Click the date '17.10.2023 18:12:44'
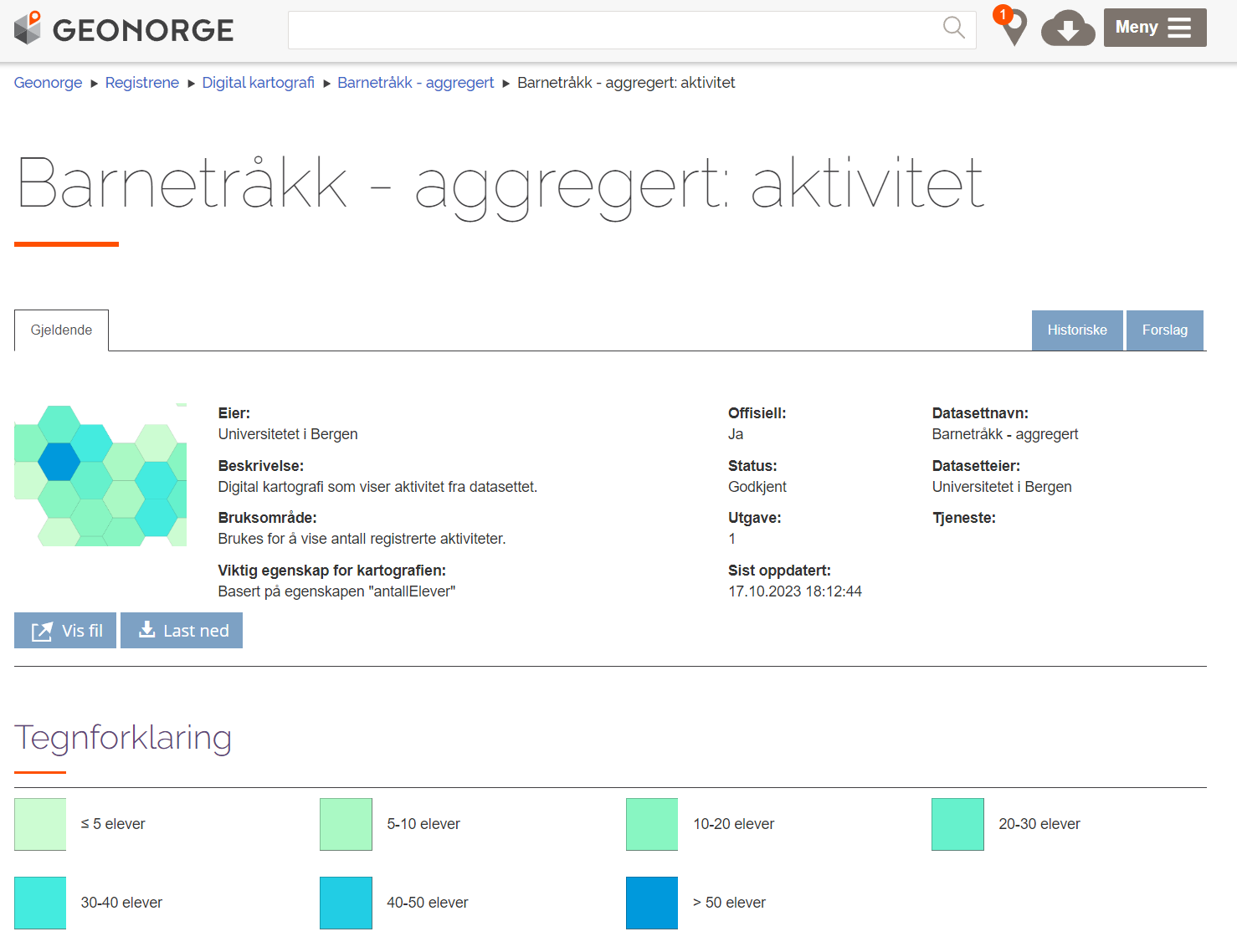Viewport: 1237px width, 952px height. point(795,591)
